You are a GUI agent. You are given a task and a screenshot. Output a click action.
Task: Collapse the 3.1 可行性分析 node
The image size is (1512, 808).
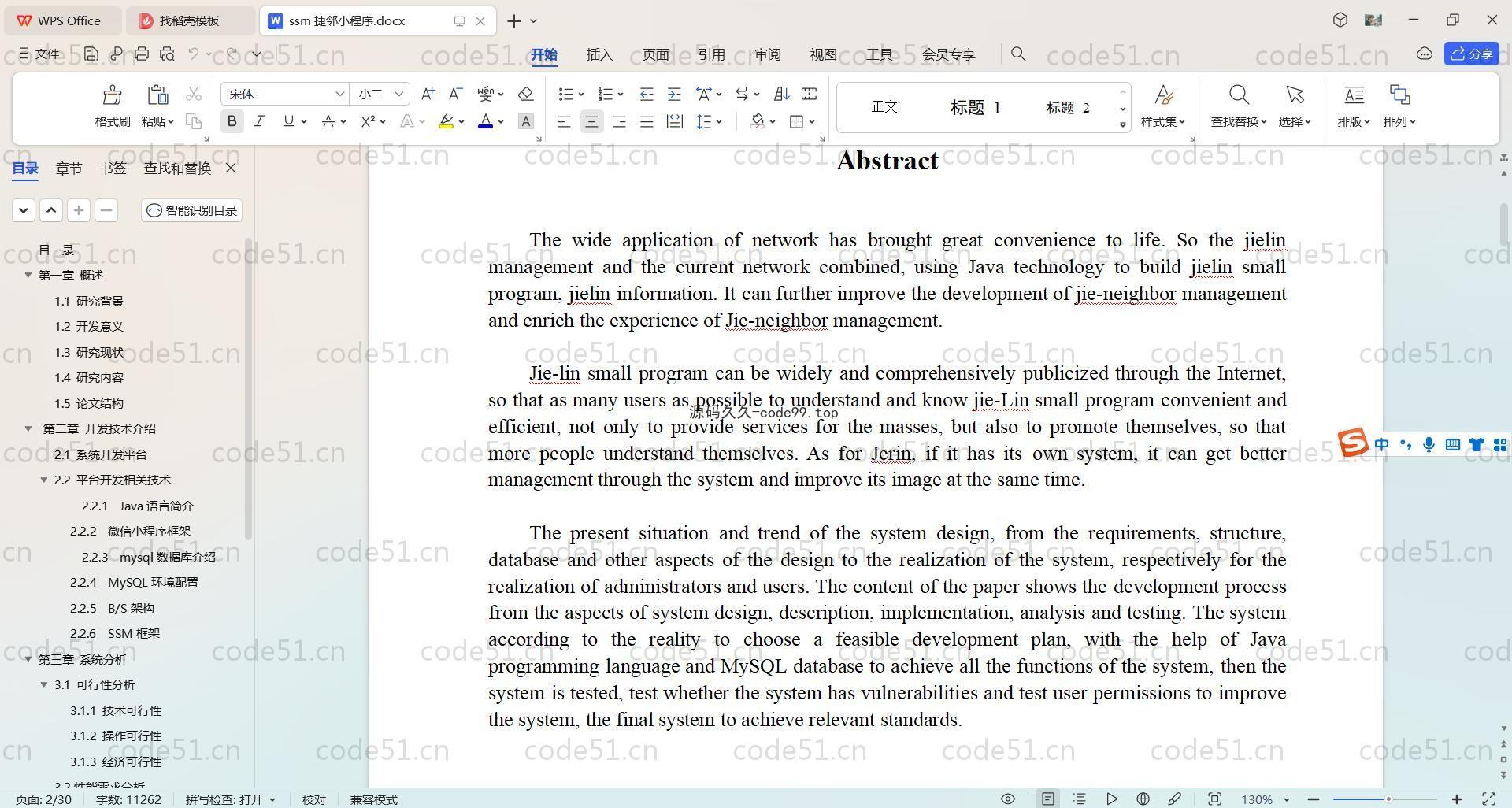[x=44, y=684]
